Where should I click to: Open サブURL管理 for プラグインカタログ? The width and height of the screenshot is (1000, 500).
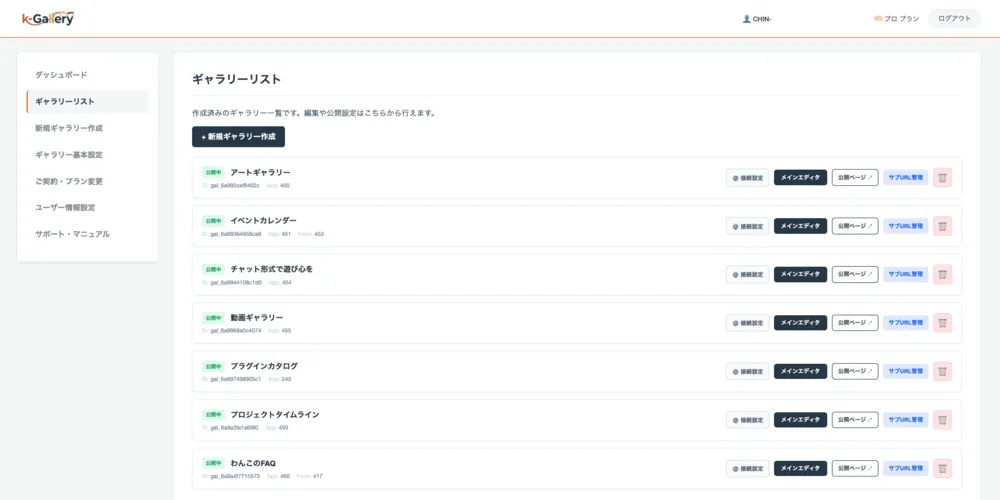906,371
